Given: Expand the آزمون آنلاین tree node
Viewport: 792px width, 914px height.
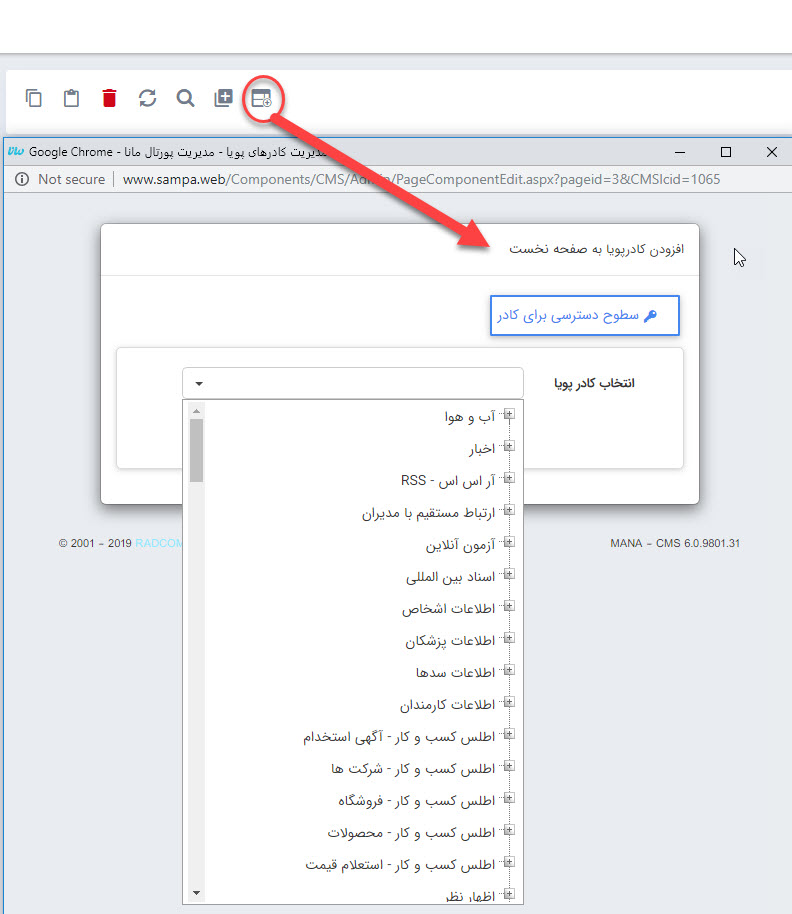Looking at the screenshot, I should point(508,543).
